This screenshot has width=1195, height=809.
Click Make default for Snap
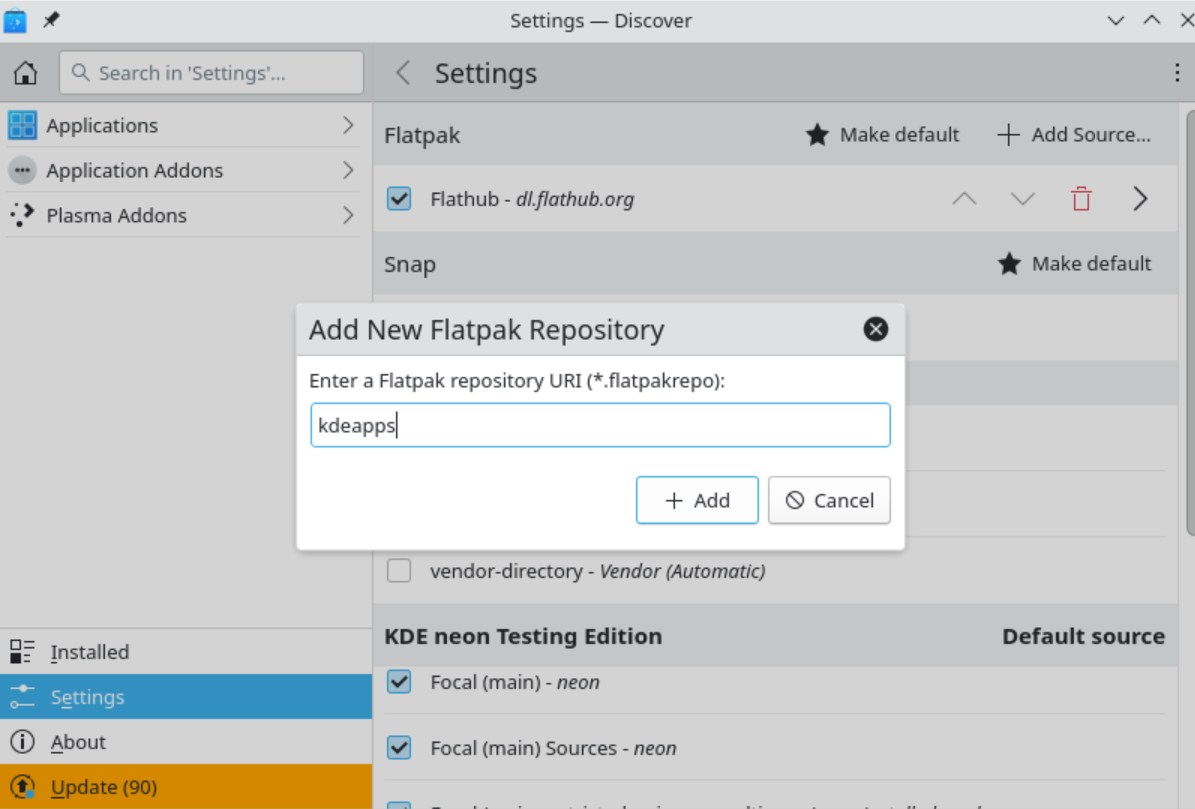1075,264
